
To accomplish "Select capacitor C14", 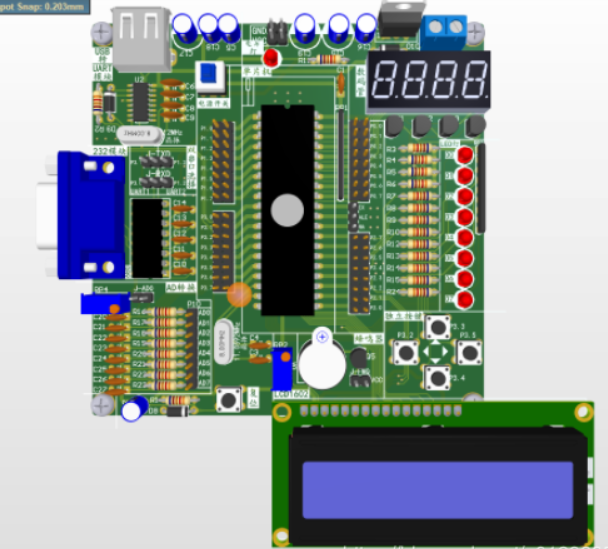I will (182, 209).
